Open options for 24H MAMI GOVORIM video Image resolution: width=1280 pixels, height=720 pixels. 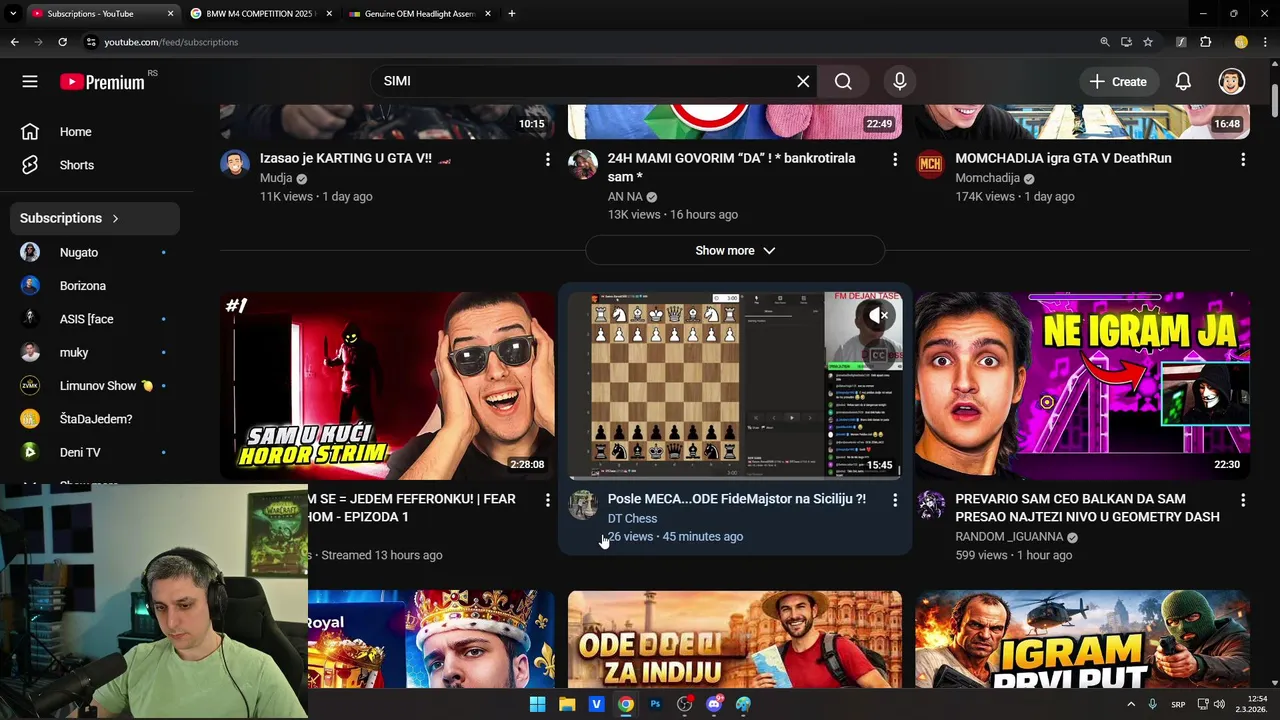tap(895, 160)
